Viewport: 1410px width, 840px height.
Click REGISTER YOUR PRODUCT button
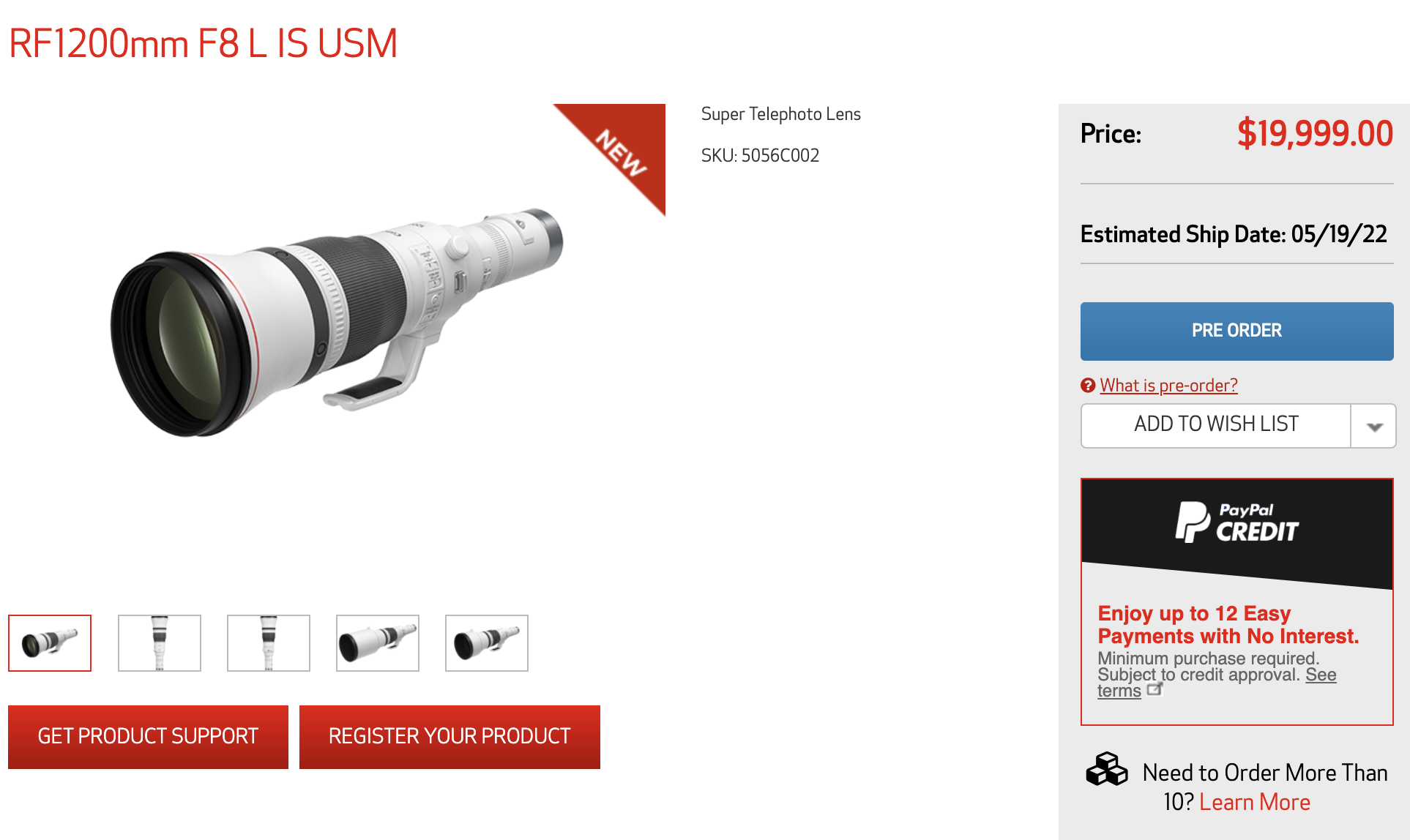point(450,737)
